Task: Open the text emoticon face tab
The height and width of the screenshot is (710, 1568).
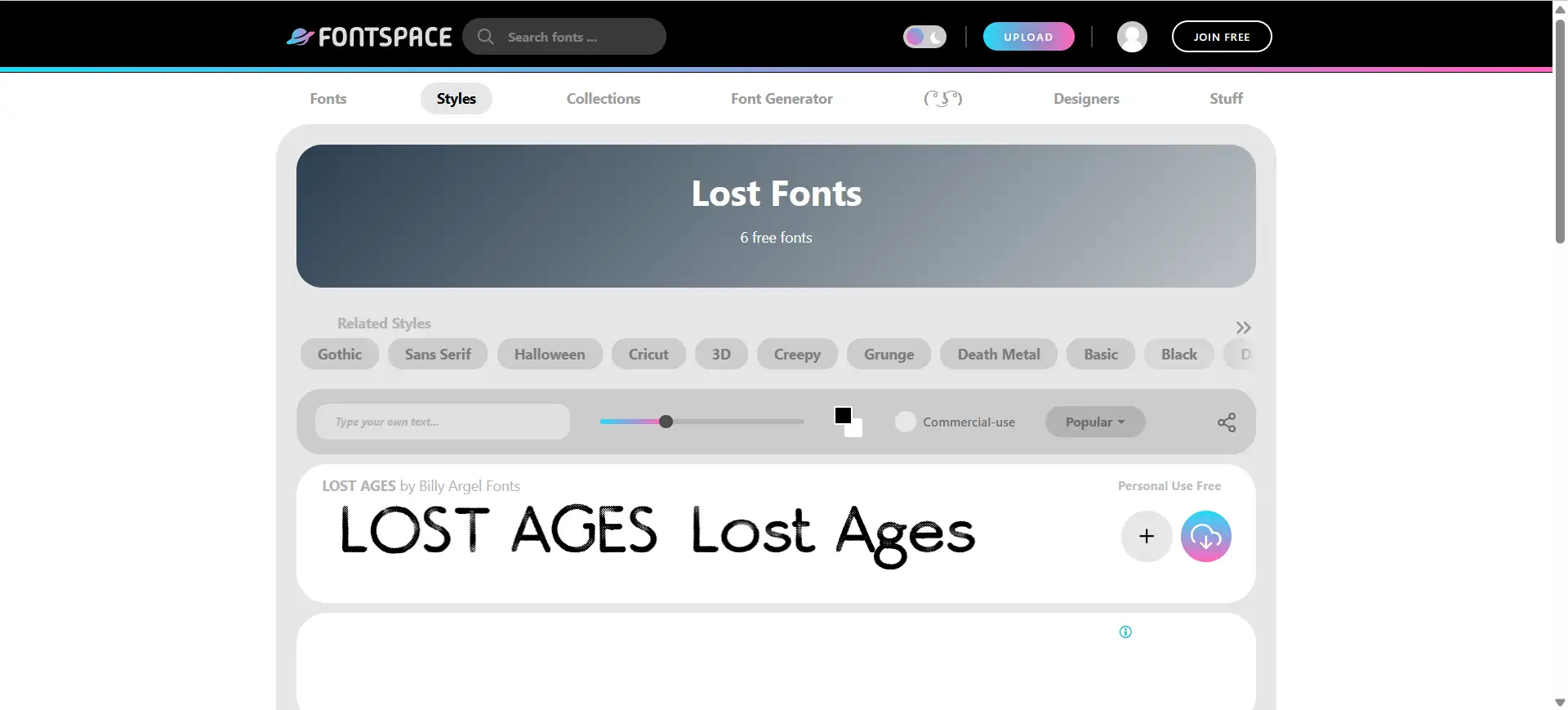Action: pyautogui.click(x=943, y=99)
